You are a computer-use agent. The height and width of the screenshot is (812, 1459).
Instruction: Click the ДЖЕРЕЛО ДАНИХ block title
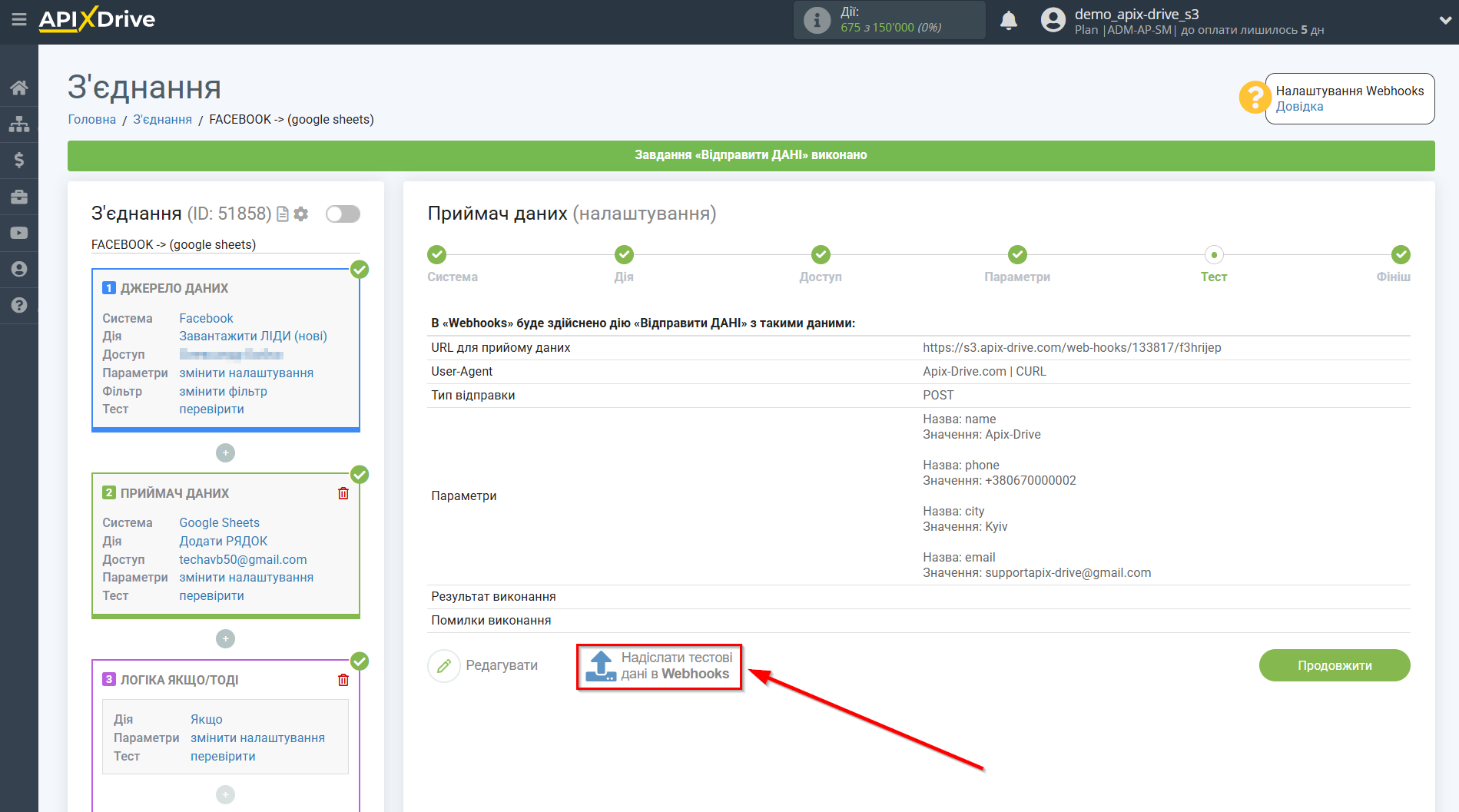[174, 288]
